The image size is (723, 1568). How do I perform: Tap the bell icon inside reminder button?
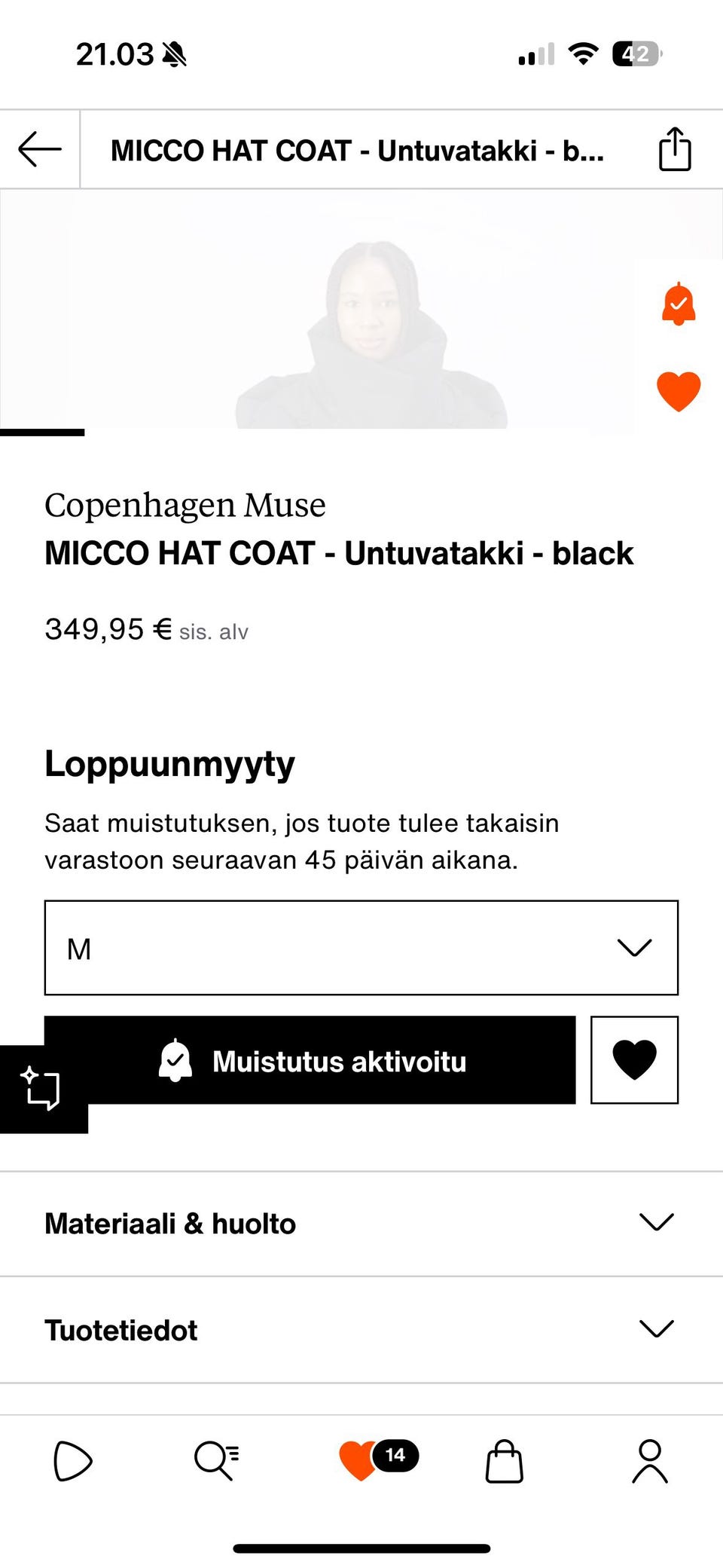[x=175, y=1060]
